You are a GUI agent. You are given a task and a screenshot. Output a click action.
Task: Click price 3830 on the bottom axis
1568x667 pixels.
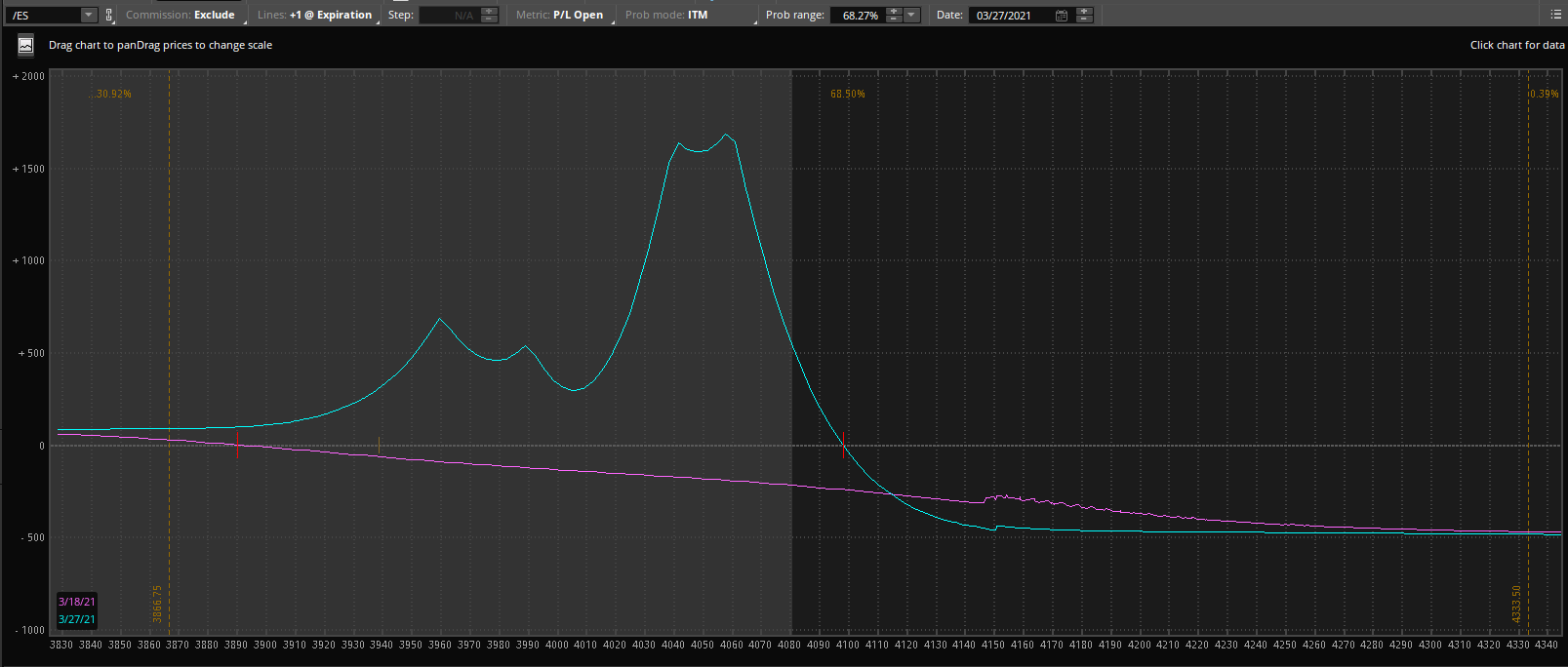61,645
